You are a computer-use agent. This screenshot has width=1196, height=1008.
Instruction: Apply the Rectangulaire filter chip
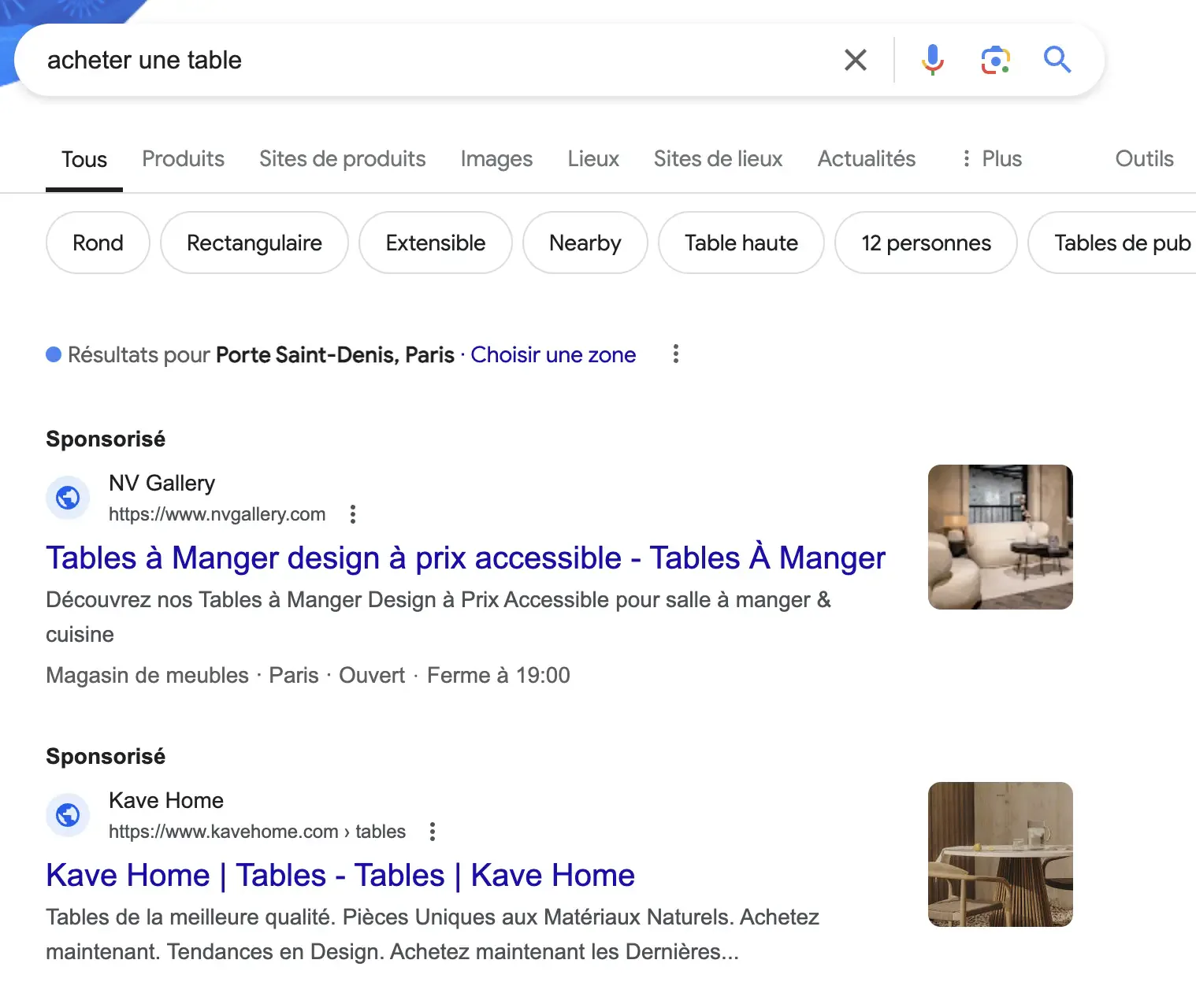pos(254,243)
